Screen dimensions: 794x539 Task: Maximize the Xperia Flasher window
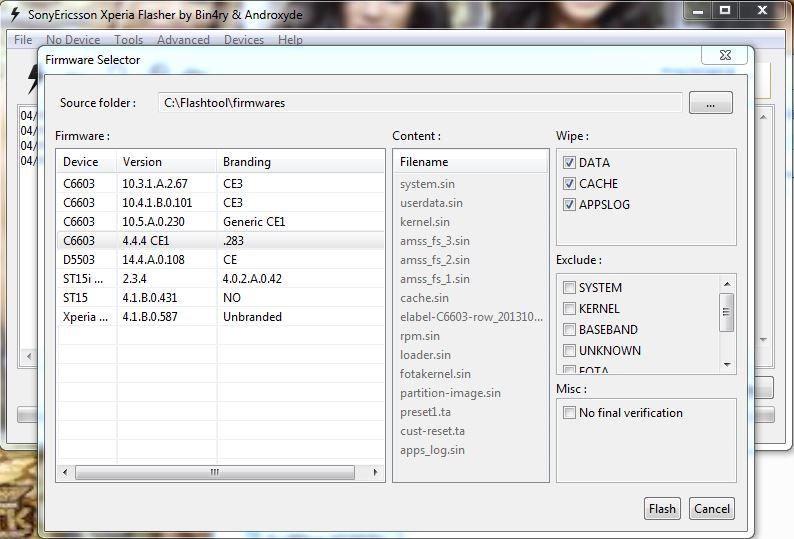(x=725, y=11)
